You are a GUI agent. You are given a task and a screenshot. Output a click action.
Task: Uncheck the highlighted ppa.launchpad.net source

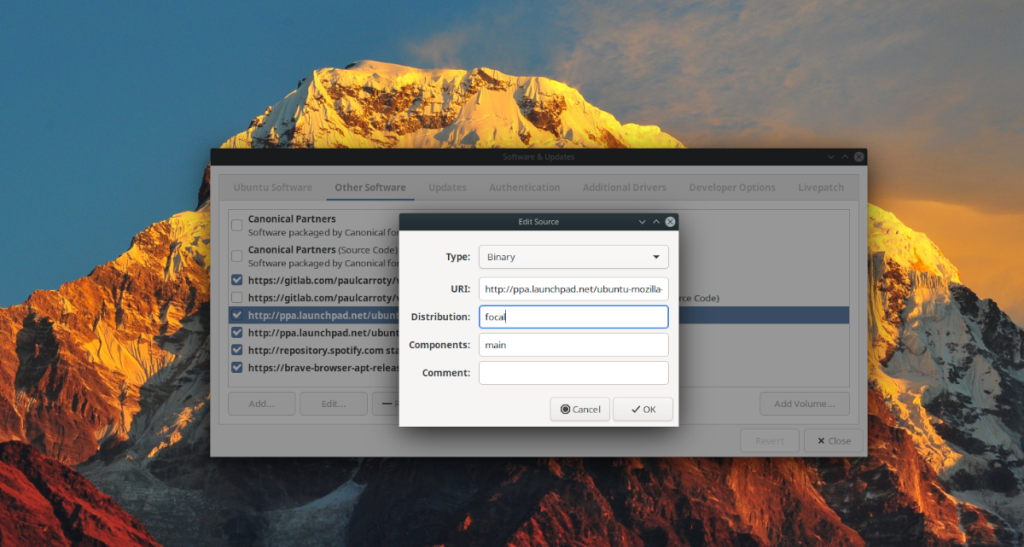(237, 315)
